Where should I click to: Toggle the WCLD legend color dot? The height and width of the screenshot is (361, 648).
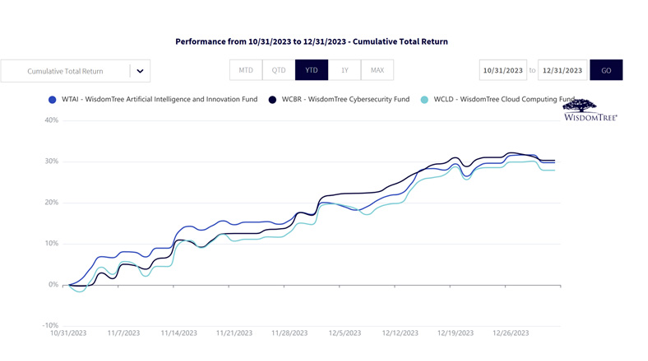(x=424, y=100)
